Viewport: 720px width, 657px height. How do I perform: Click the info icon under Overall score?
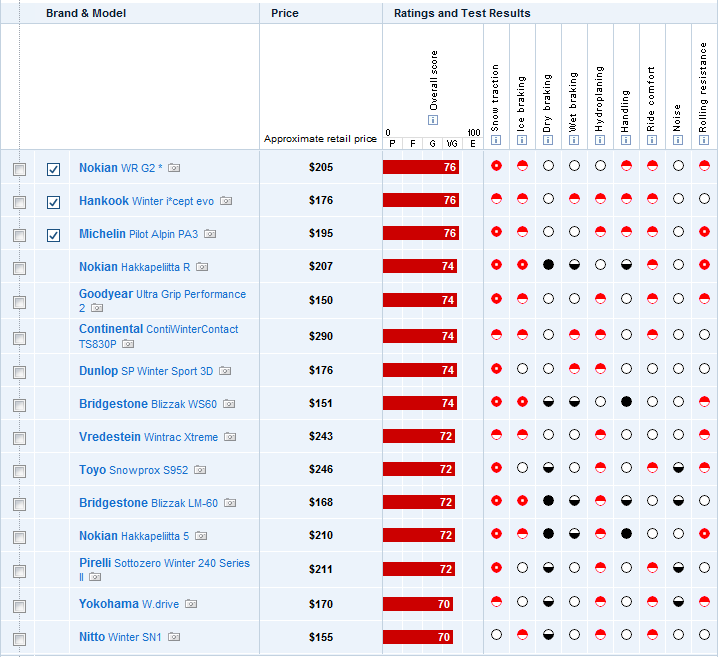coord(433,120)
